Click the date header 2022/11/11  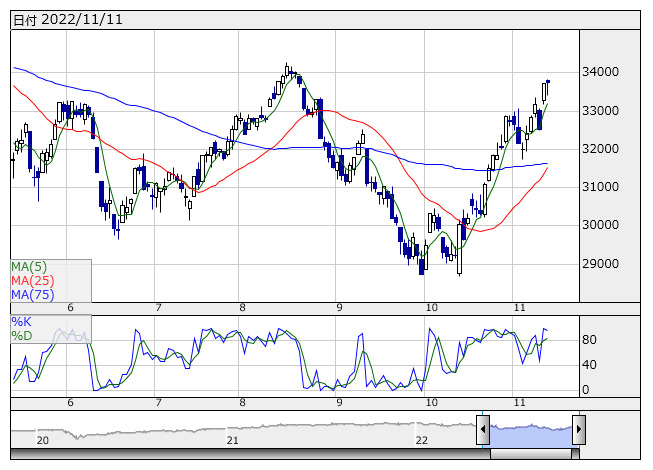pos(82,20)
